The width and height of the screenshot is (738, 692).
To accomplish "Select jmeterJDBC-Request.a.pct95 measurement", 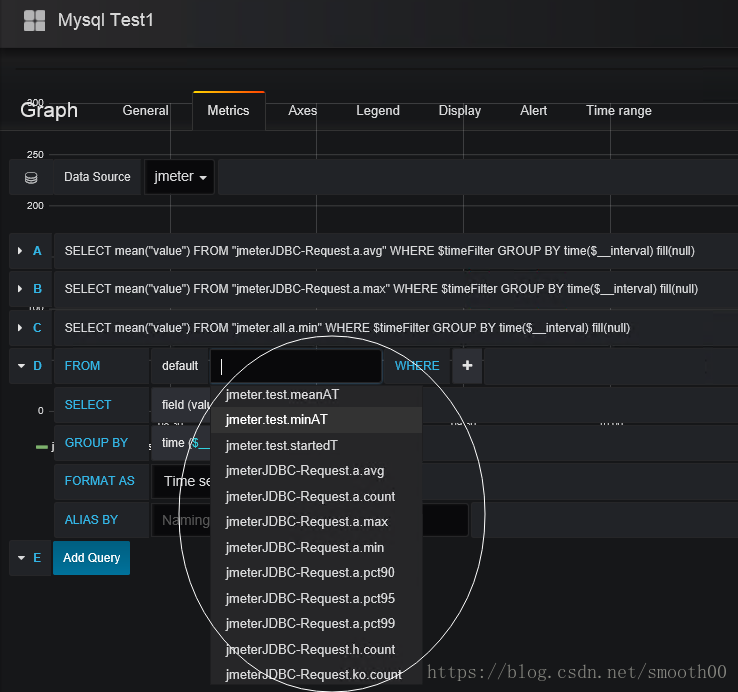I will click(x=316, y=598).
